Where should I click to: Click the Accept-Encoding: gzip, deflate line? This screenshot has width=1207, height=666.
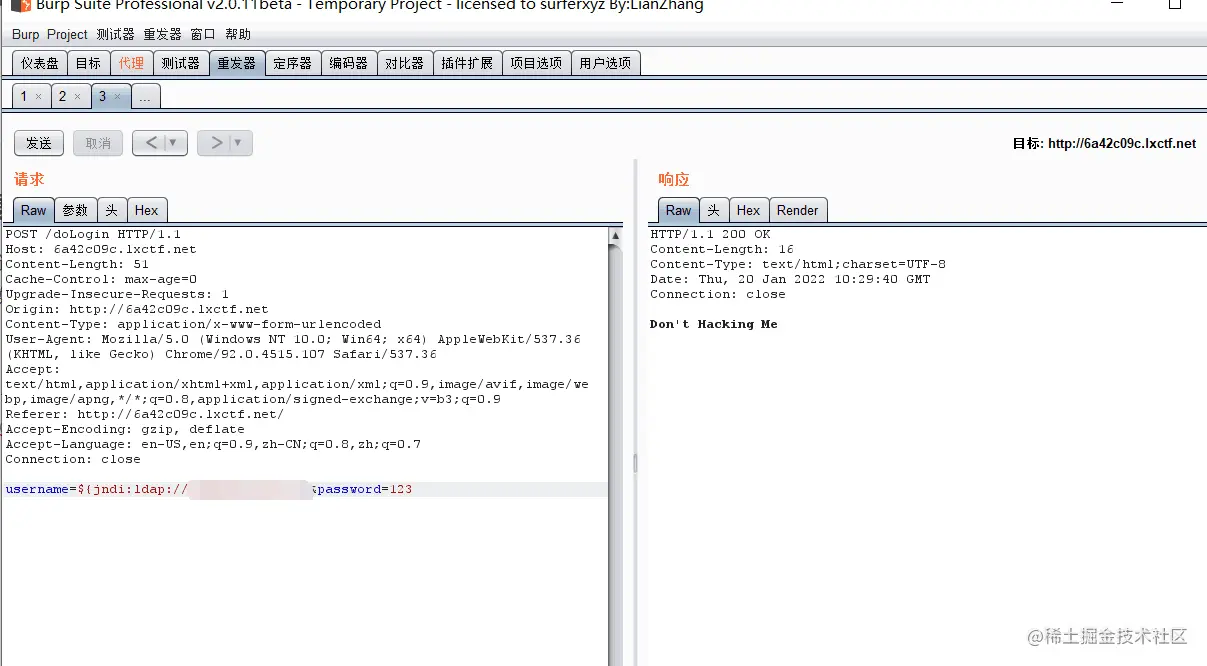(125, 429)
